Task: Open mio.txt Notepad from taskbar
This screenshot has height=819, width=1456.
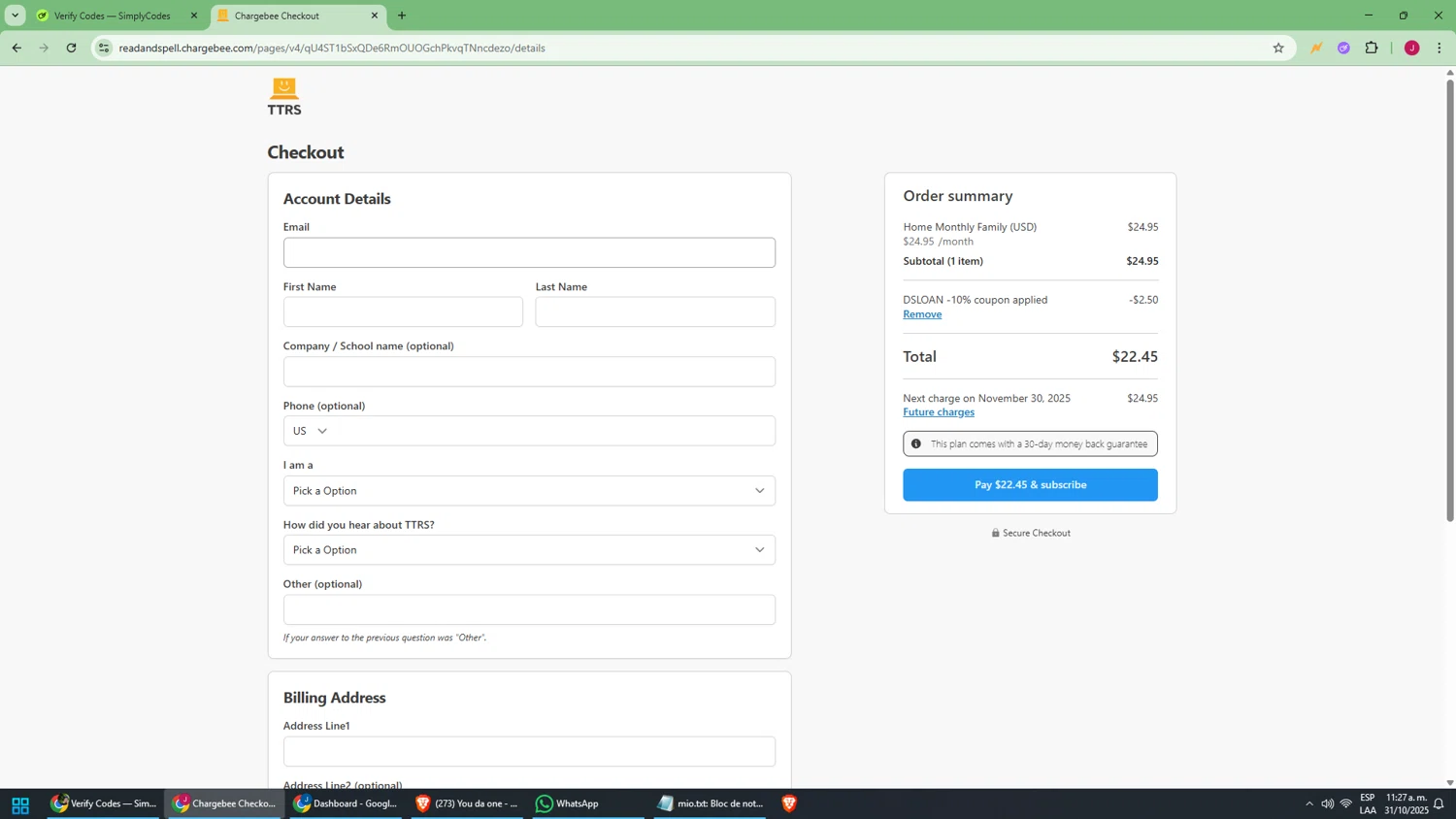Action: click(710, 803)
